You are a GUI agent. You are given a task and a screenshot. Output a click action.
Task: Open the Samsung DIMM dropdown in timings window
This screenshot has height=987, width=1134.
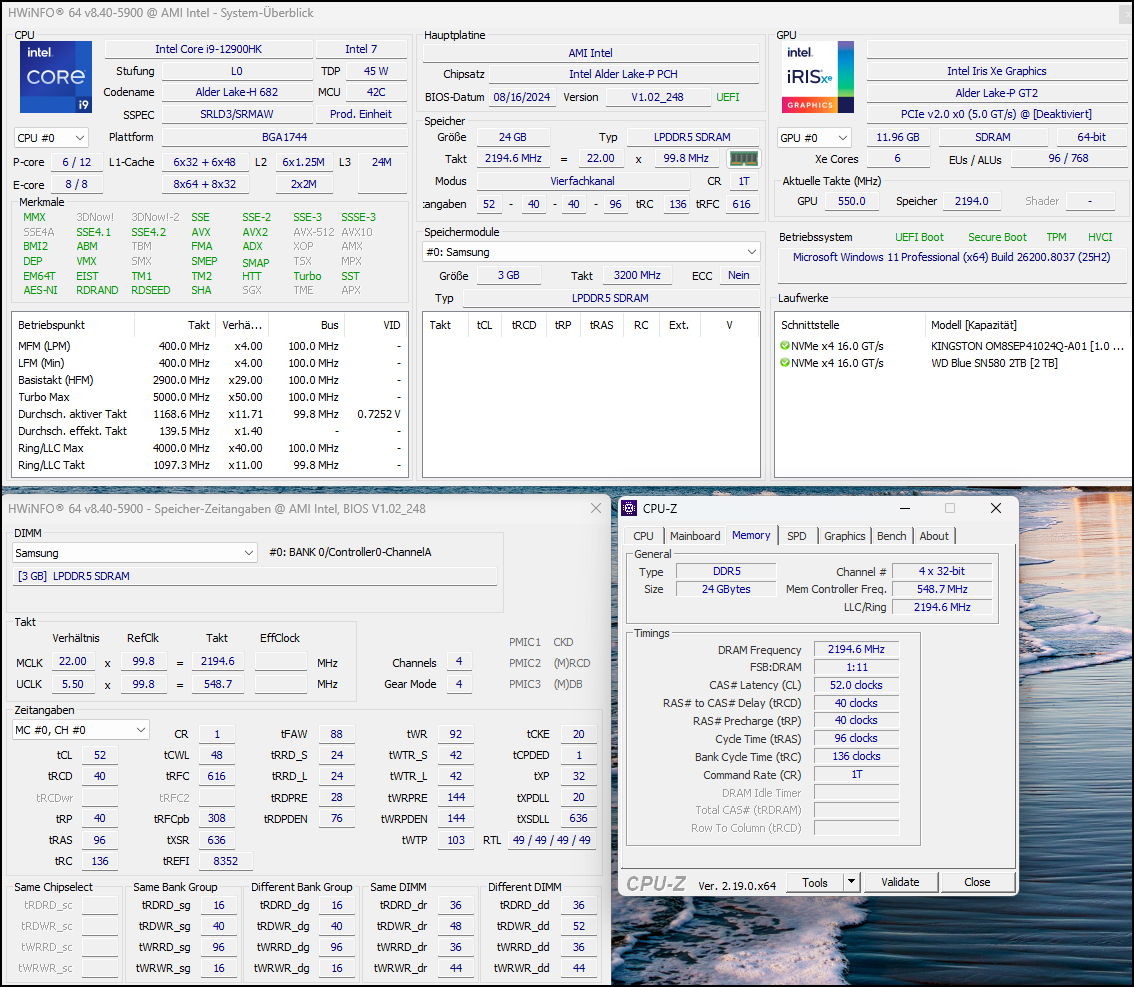(x=135, y=552)
